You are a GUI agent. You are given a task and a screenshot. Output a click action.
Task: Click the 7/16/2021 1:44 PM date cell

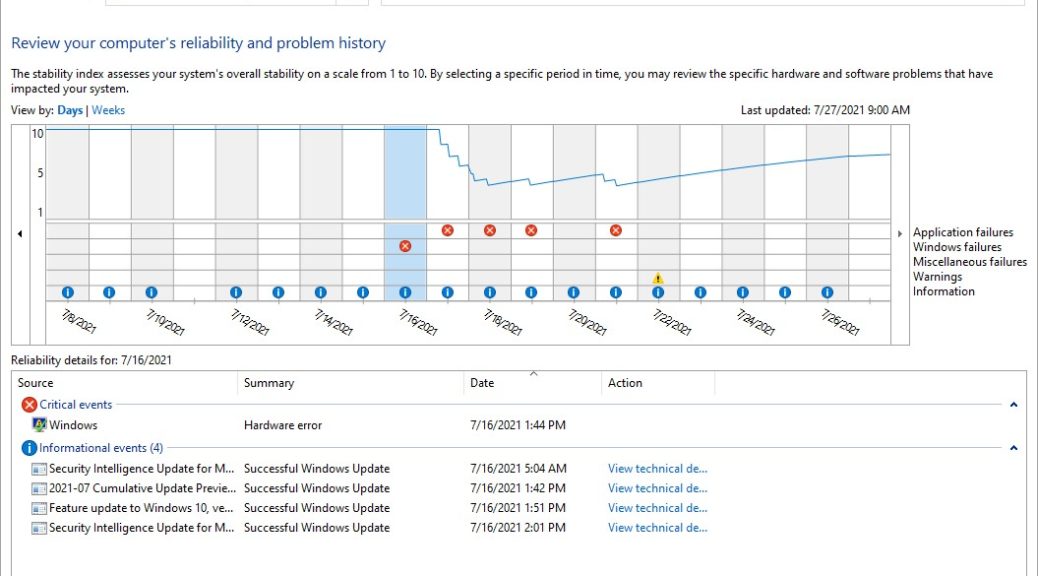[518, 425]
